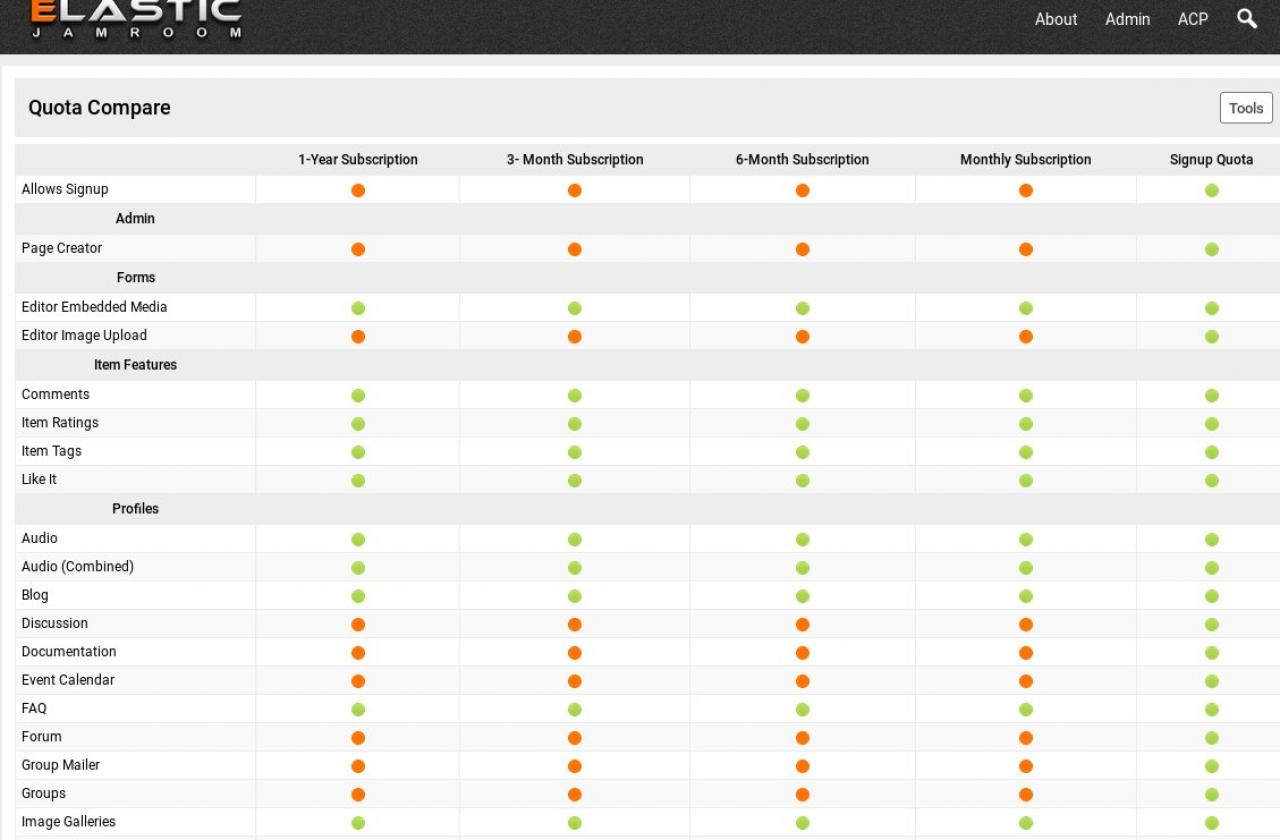Image resolution: width=1280 pixels, height=840 pixels.
Task: Click Blog dot under Signup Quota
Action: [x=1211, y=596]
